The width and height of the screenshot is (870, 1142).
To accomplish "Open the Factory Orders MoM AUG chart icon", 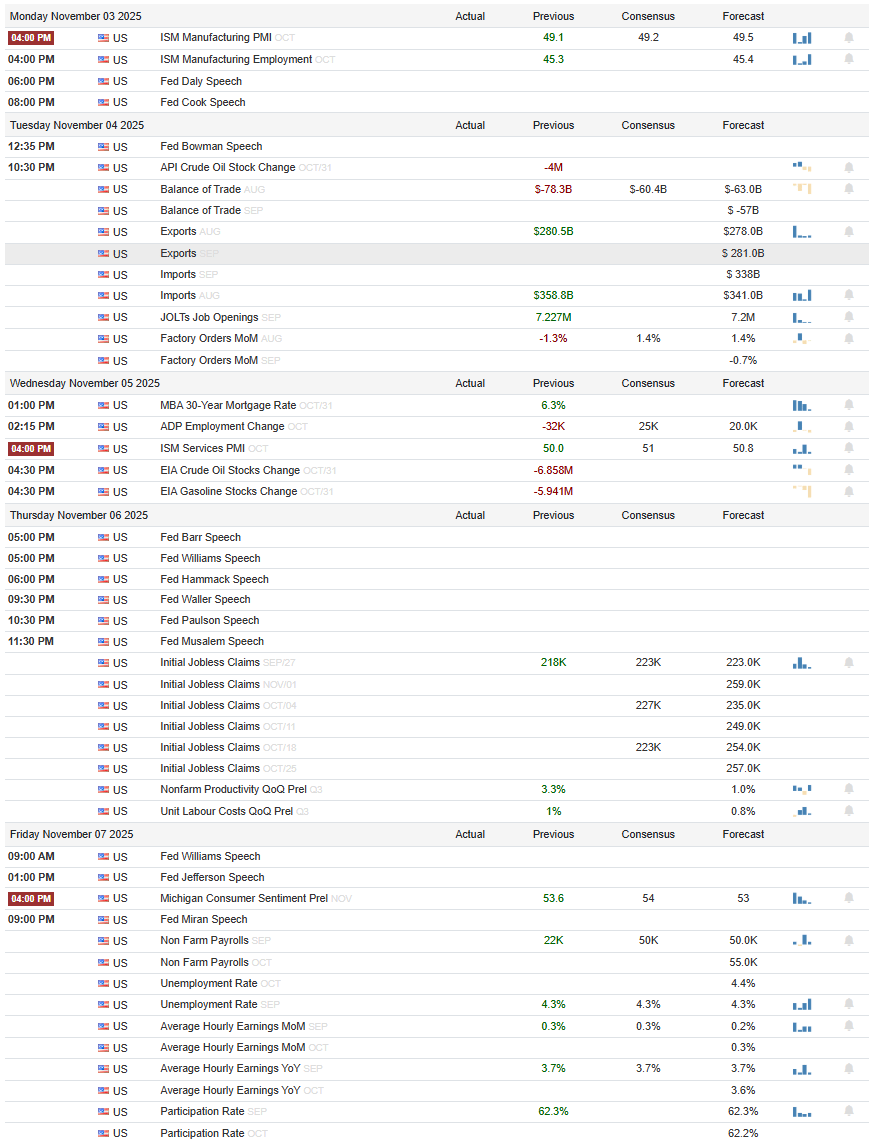I will tap(802, 339).
